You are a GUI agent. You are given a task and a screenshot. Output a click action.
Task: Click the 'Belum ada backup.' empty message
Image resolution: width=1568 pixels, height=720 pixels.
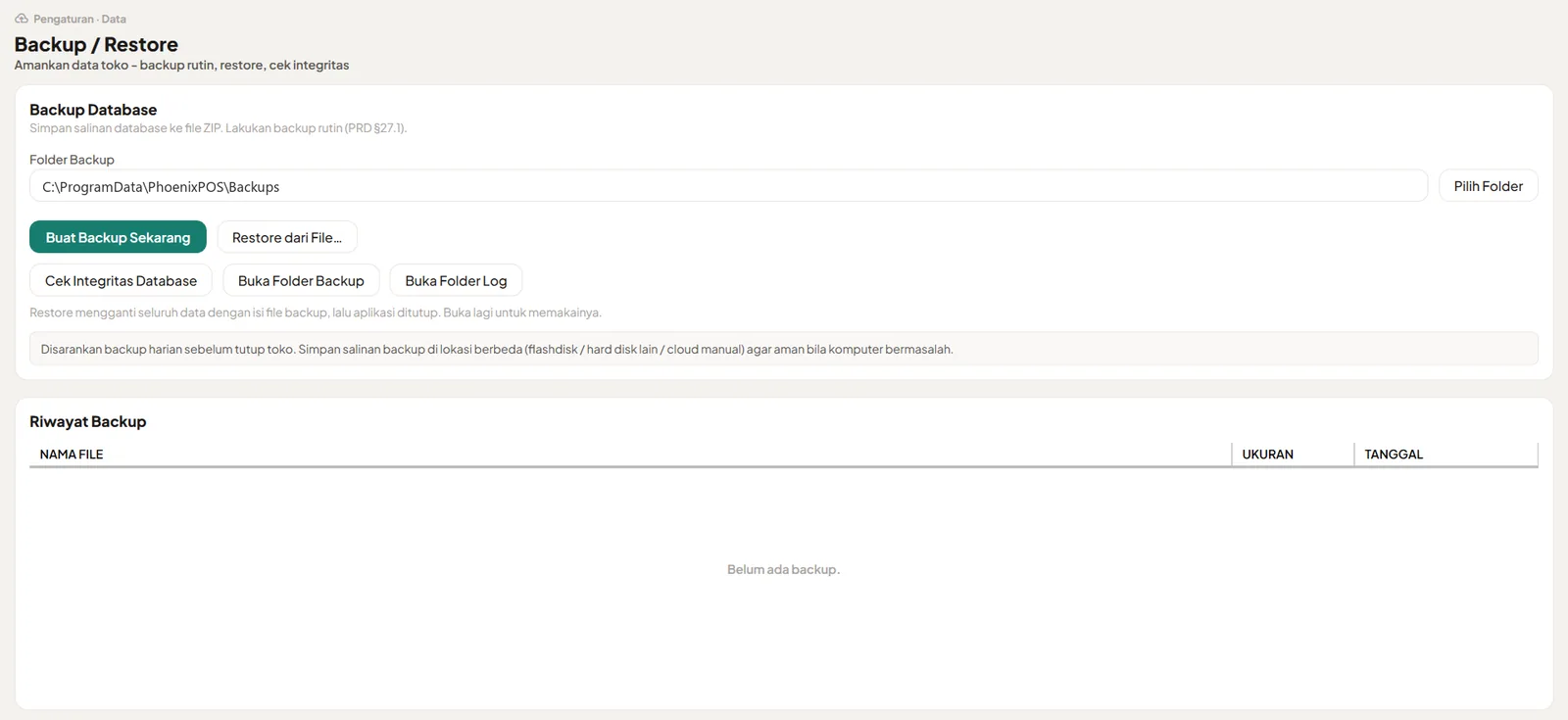point(783,569)
